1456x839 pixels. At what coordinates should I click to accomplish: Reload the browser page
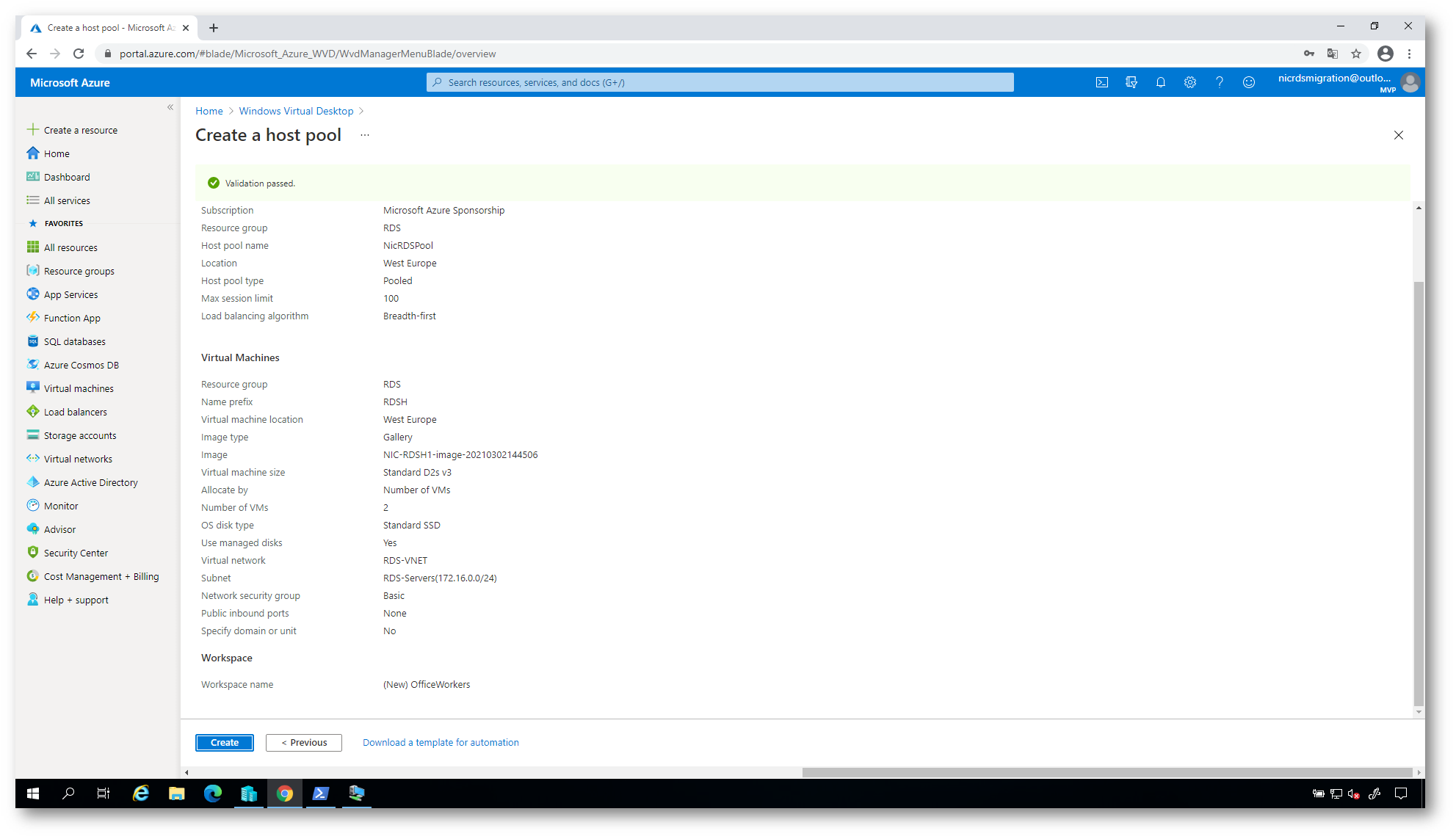pyautogui.click(x=79, y=54)
